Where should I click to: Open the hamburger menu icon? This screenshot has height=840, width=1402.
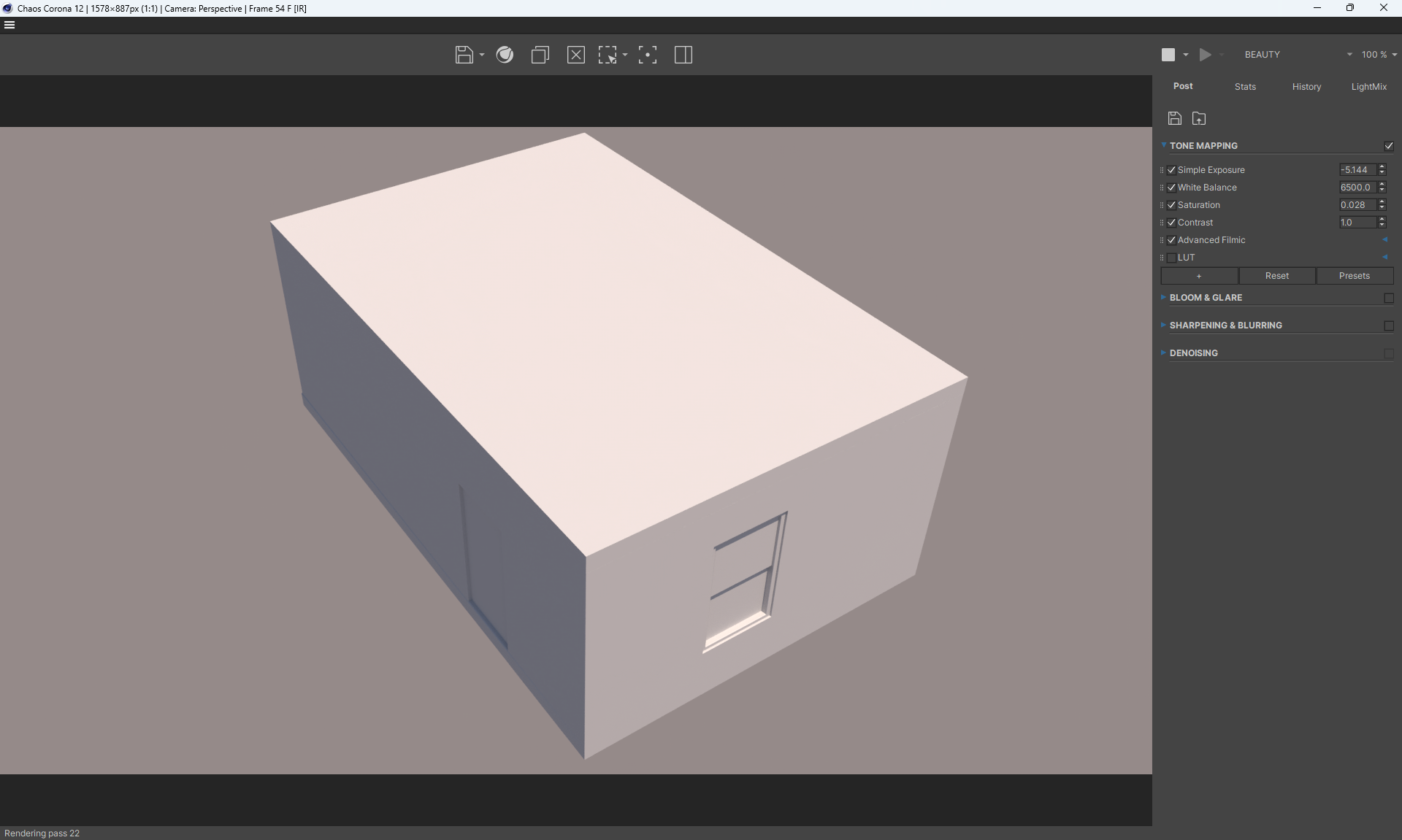coord(9,25)
